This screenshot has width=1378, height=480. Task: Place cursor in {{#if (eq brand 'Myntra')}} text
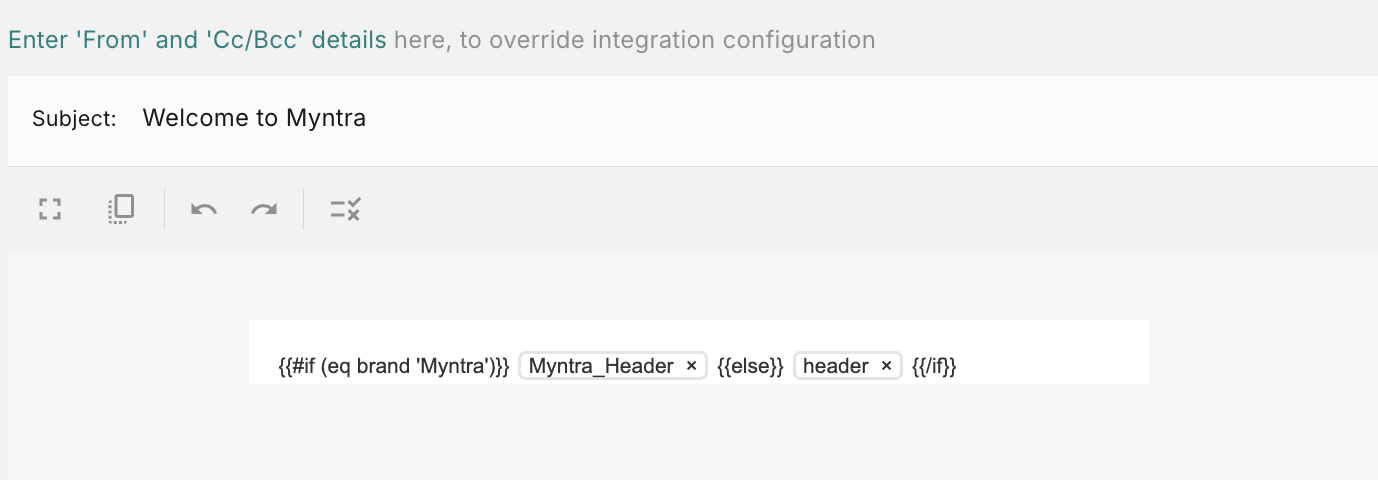point(394,366)
